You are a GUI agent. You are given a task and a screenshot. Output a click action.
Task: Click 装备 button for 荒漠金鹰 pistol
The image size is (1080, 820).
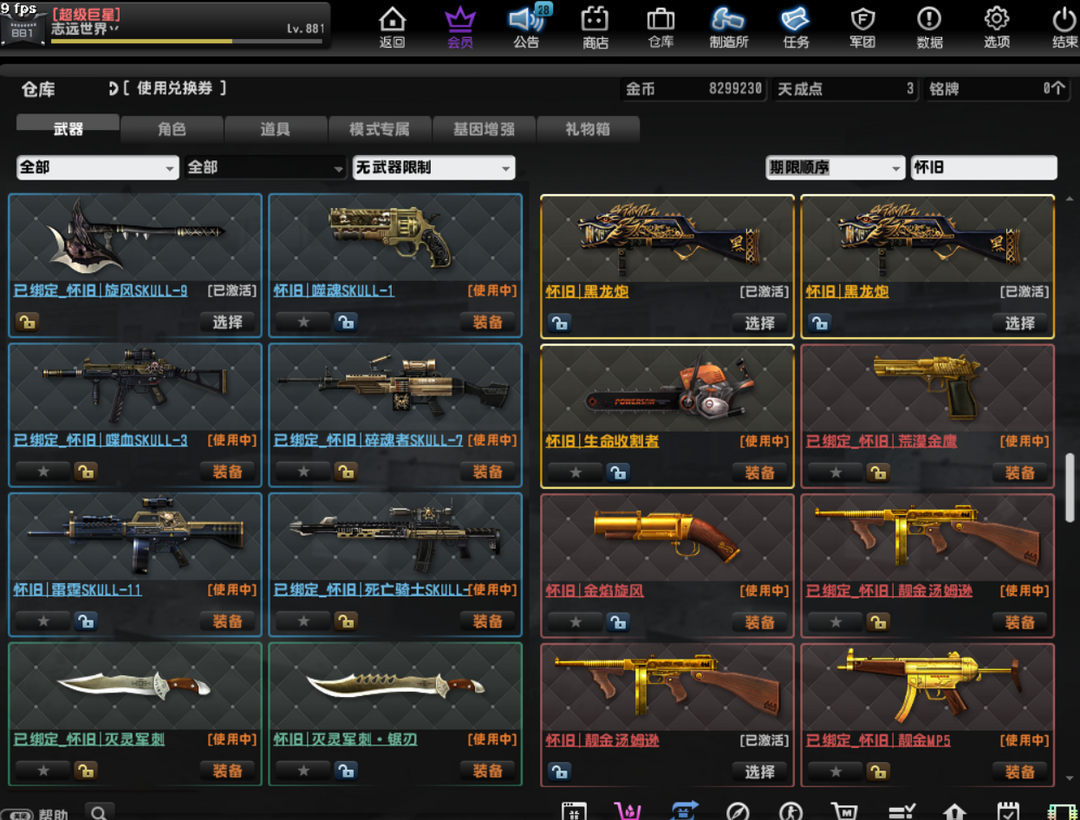pyautogui.click(x=1019, y=472)
